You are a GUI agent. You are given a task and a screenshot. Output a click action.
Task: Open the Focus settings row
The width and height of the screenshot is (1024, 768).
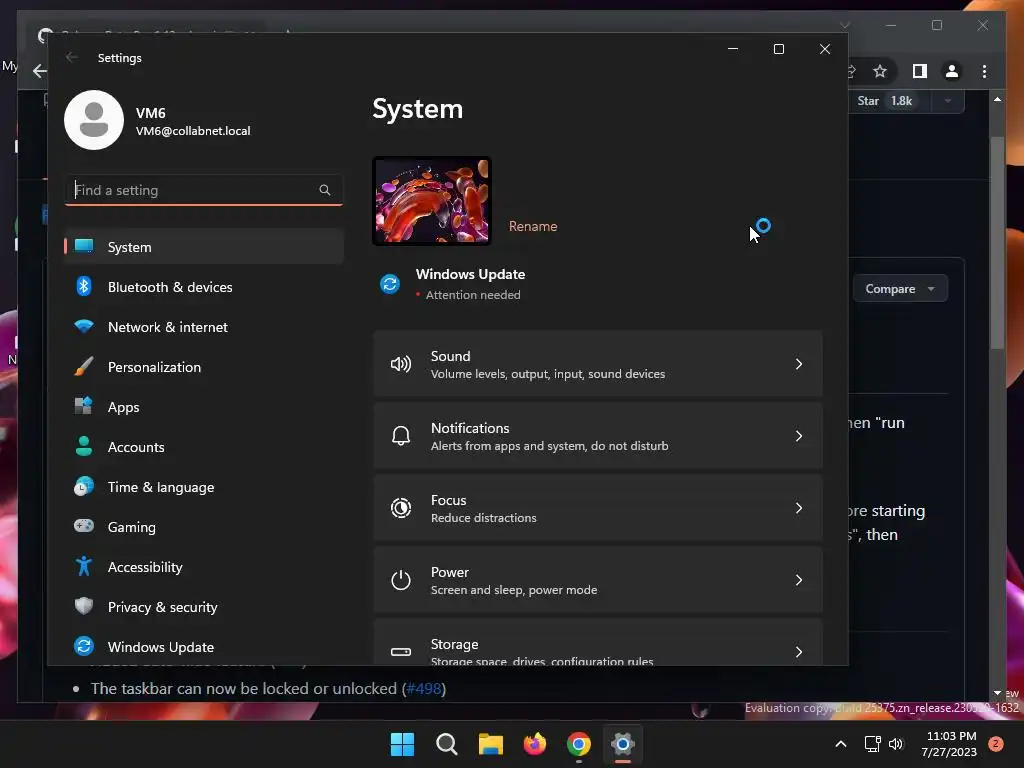point(598,508)
